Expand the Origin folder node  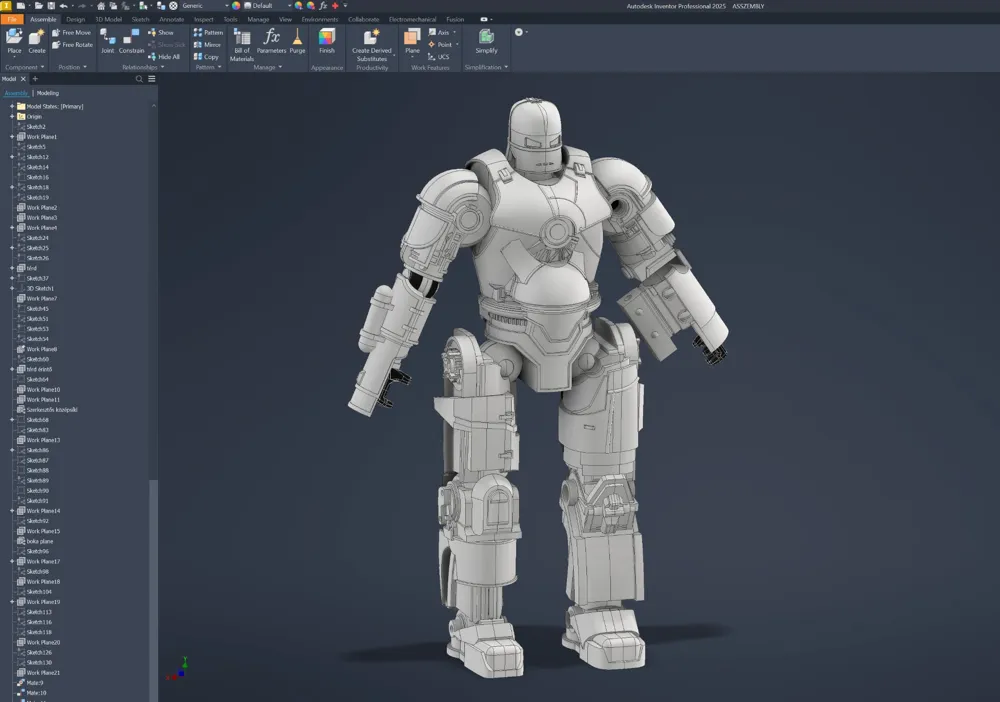coord(11,117)
